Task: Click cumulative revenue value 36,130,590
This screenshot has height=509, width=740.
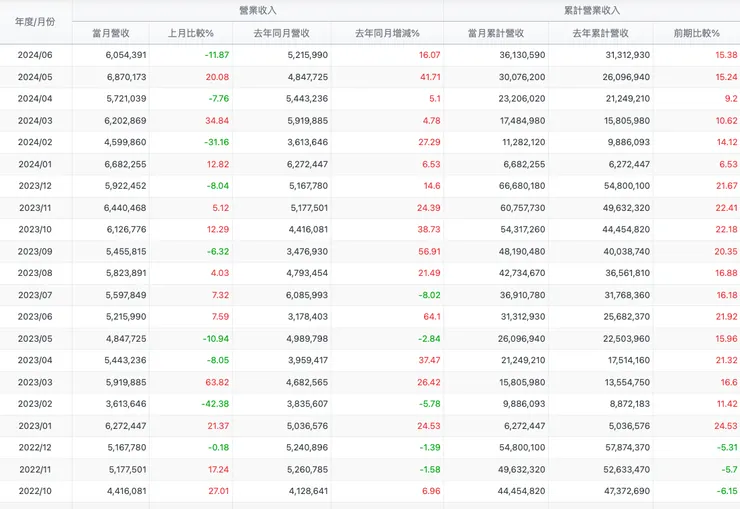Action: (522, 55)
